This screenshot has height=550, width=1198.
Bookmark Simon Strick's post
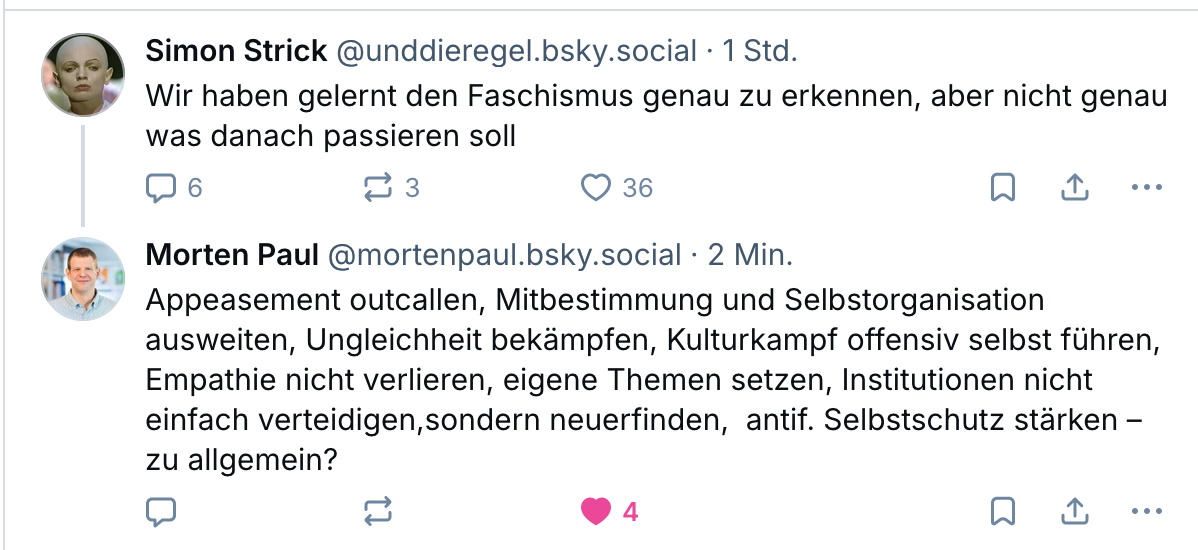tap(1003, 187)
